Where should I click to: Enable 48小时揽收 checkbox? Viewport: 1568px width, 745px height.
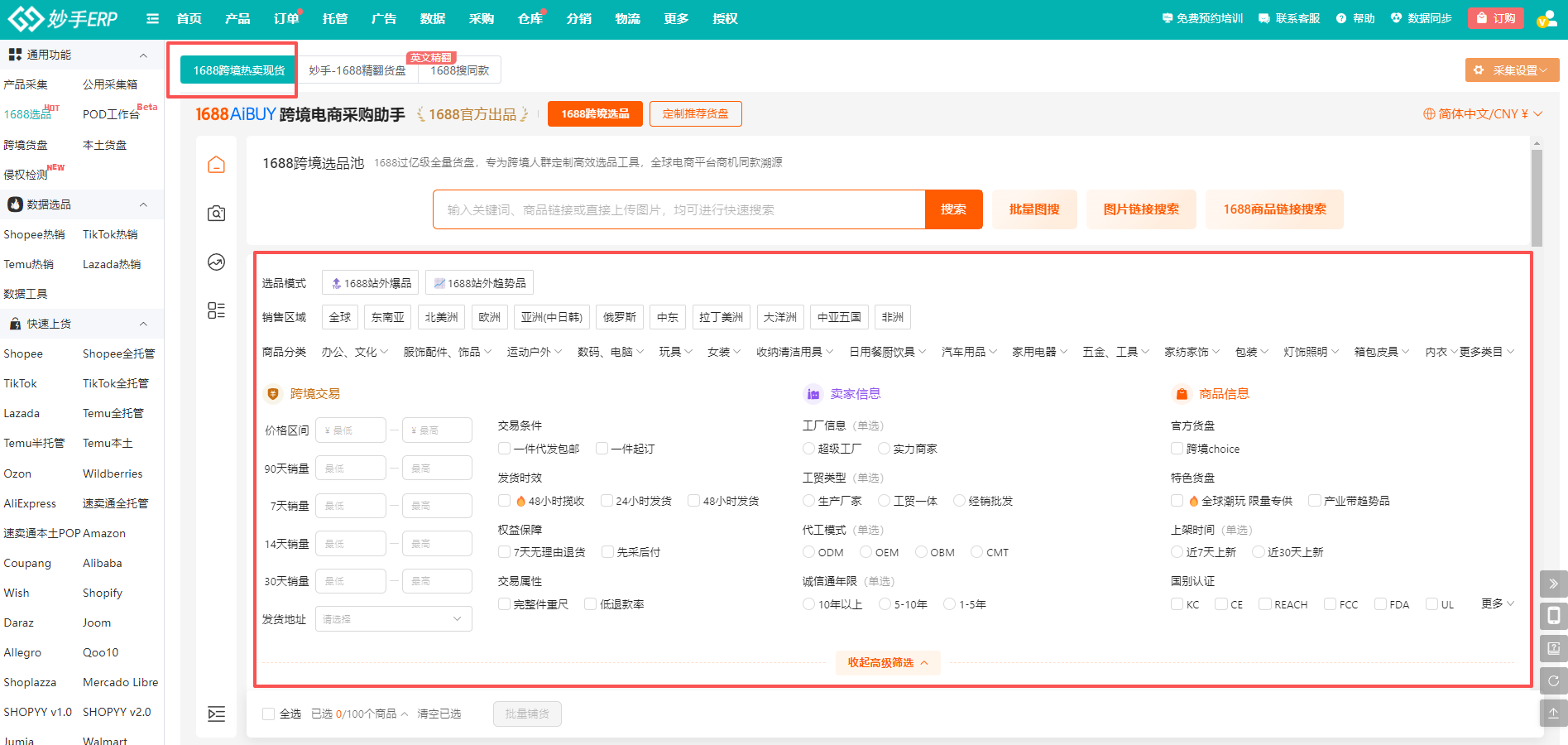pos(504,501)
